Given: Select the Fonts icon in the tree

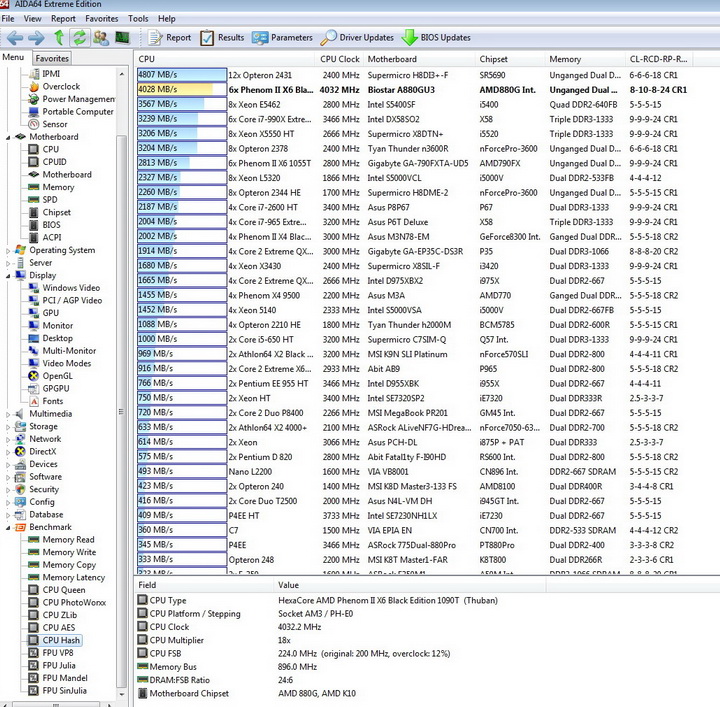Looking at the screenshot, I should coord(34,401).
